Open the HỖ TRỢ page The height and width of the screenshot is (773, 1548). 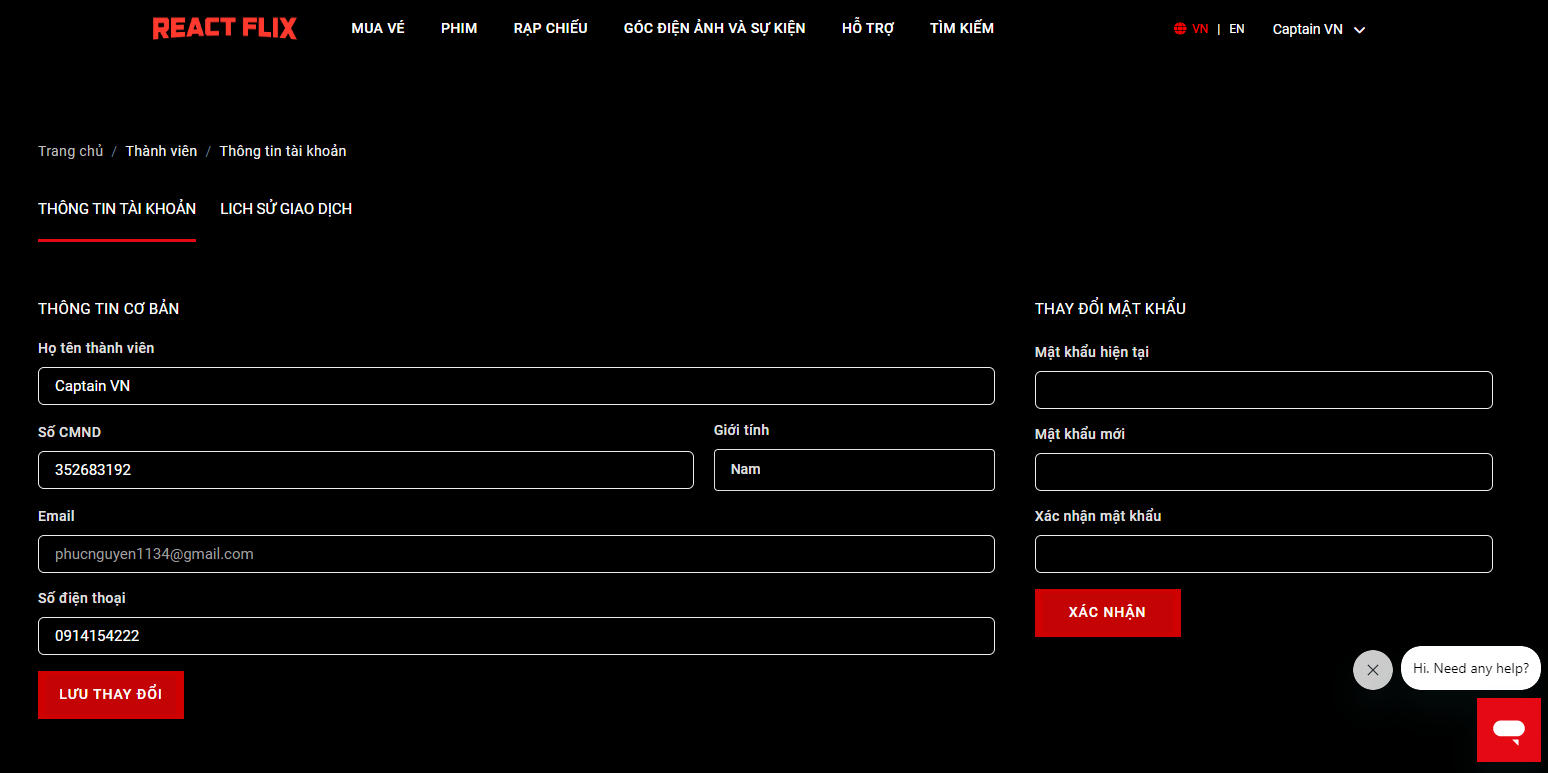click(x=867, y=28)
